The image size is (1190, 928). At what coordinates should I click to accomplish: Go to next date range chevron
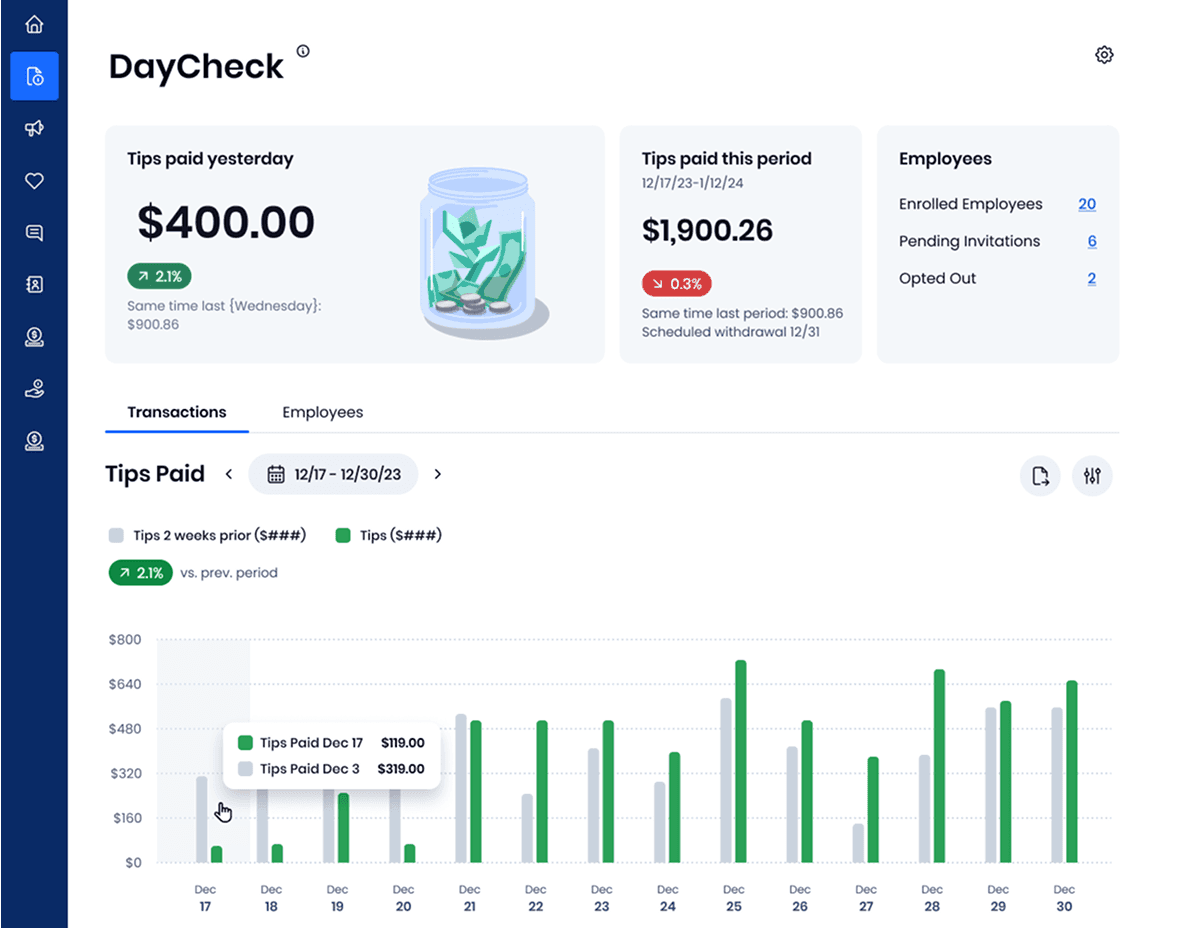coord(438,474)
